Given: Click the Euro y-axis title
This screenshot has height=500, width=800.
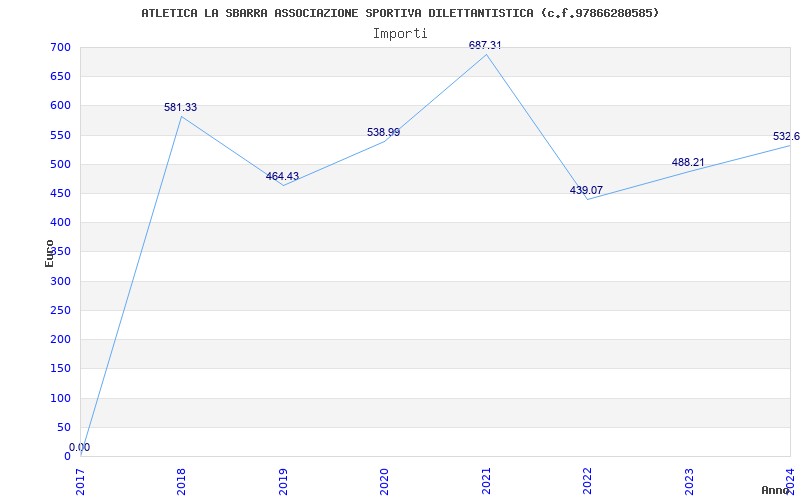Looking at the screenshot, I should (49, 253).
